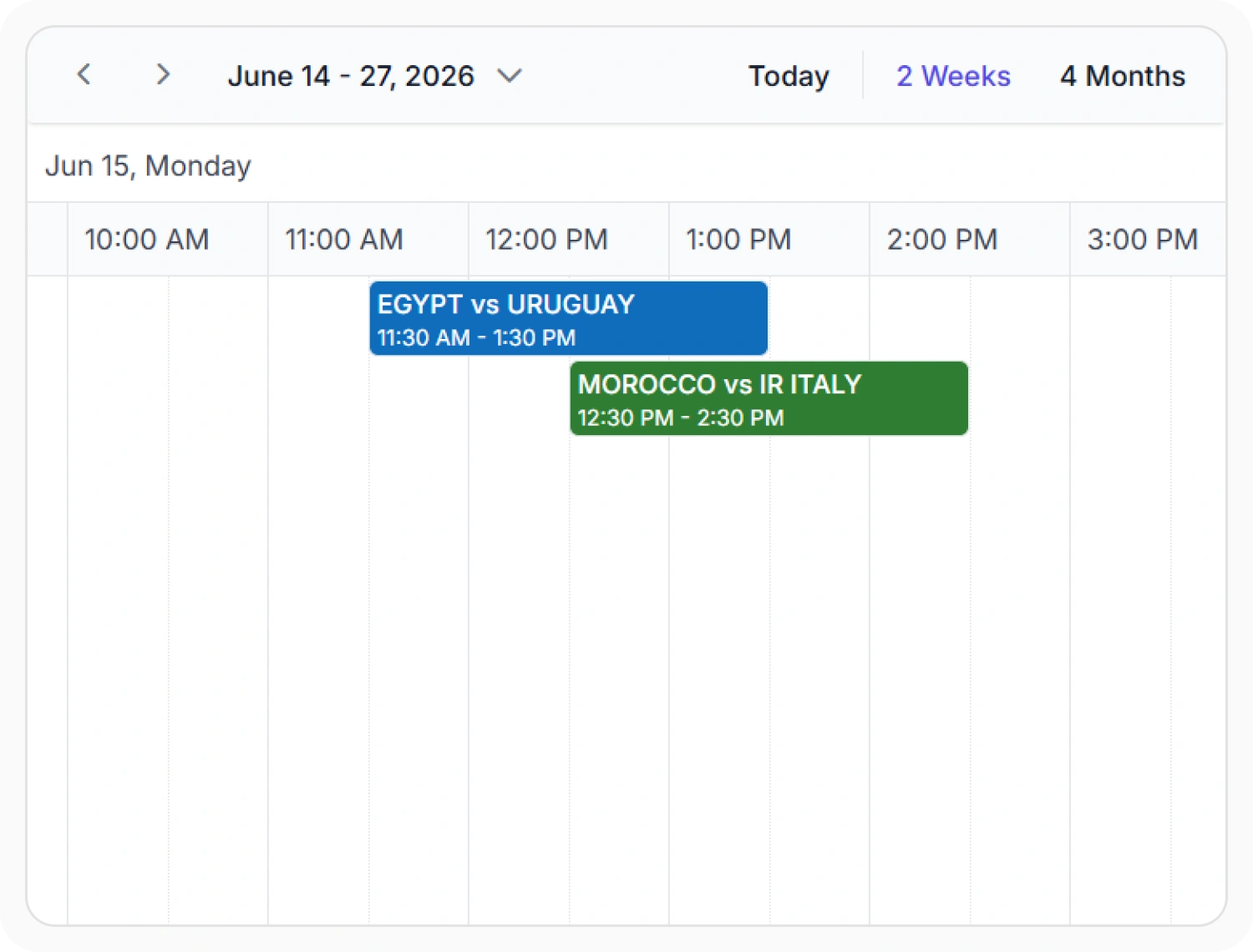This screenshot has width=1253, height=952.
Task: Go to previous date range arrow
Action: (84, 75)
